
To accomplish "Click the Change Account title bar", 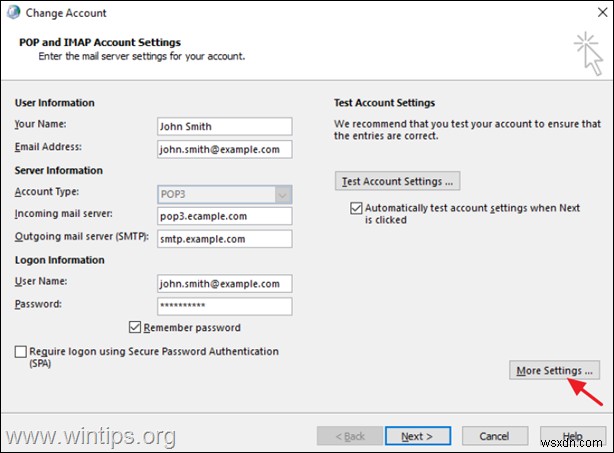I will pyautogui.click(x=300, y=13).
